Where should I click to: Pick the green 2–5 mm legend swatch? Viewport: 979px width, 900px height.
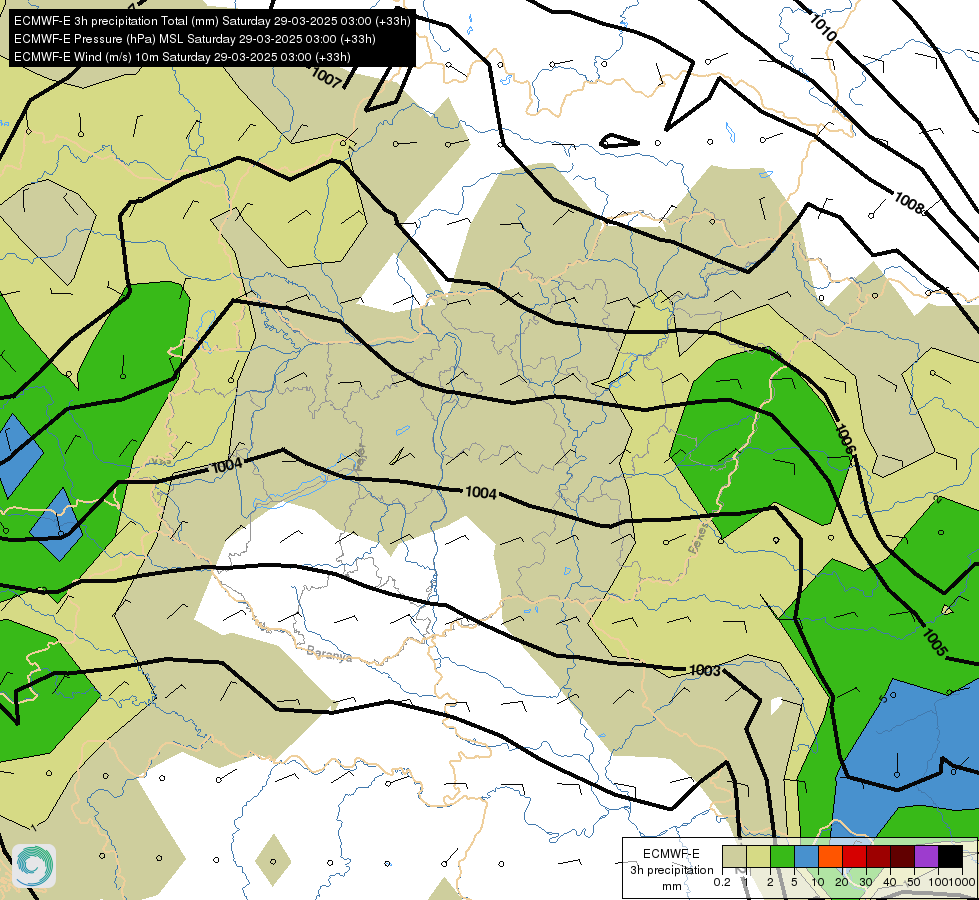782,856
